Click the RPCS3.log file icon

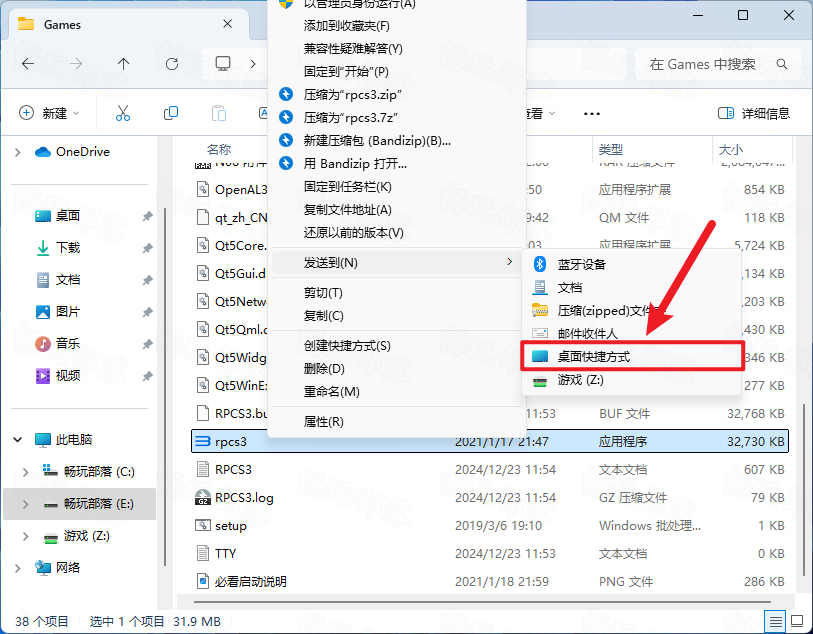[203, 498]
